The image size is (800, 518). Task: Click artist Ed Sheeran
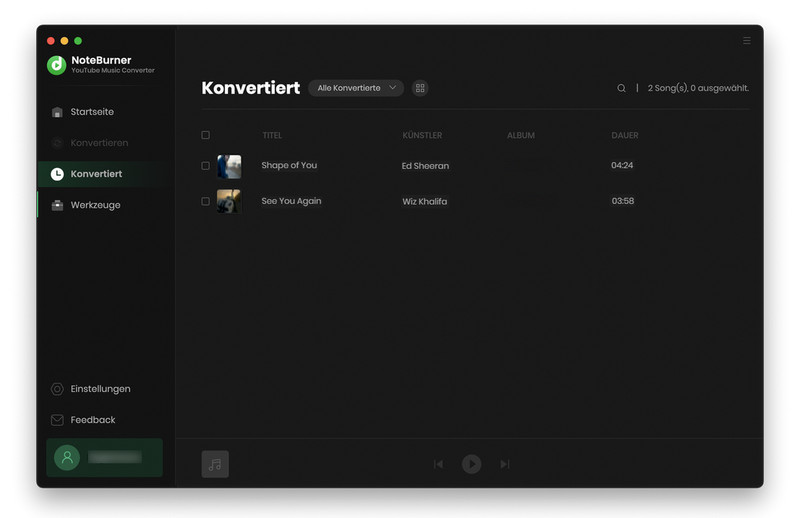pos(426,166)
